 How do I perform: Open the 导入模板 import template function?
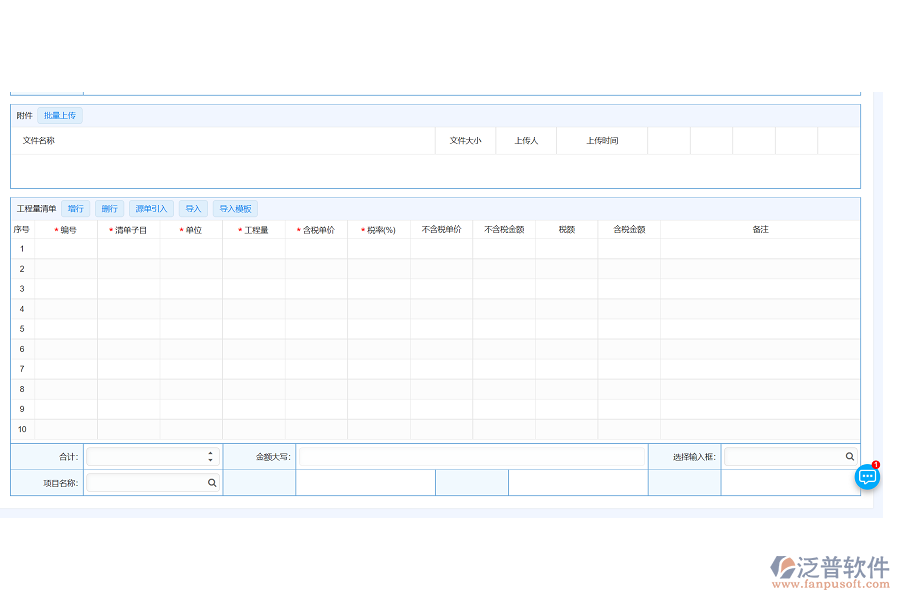pyautogui.click(x=237, y=208)
